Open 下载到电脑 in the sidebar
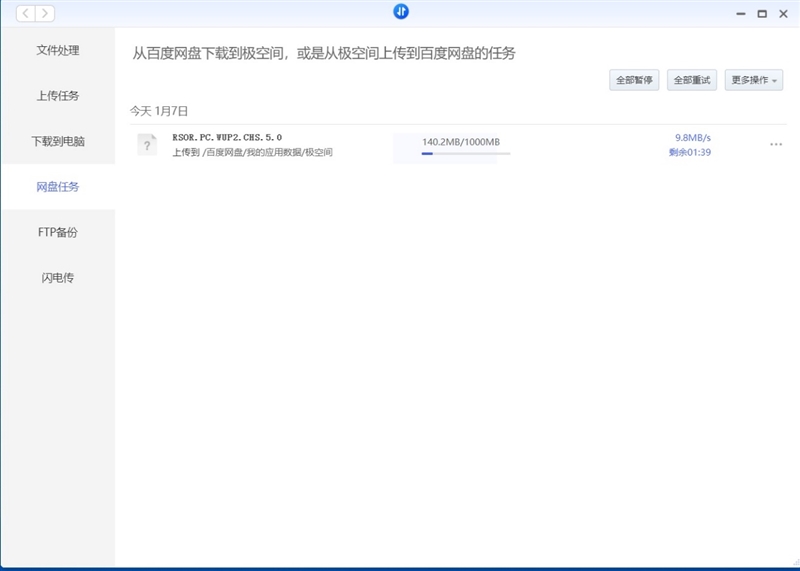 pos(58,141)
